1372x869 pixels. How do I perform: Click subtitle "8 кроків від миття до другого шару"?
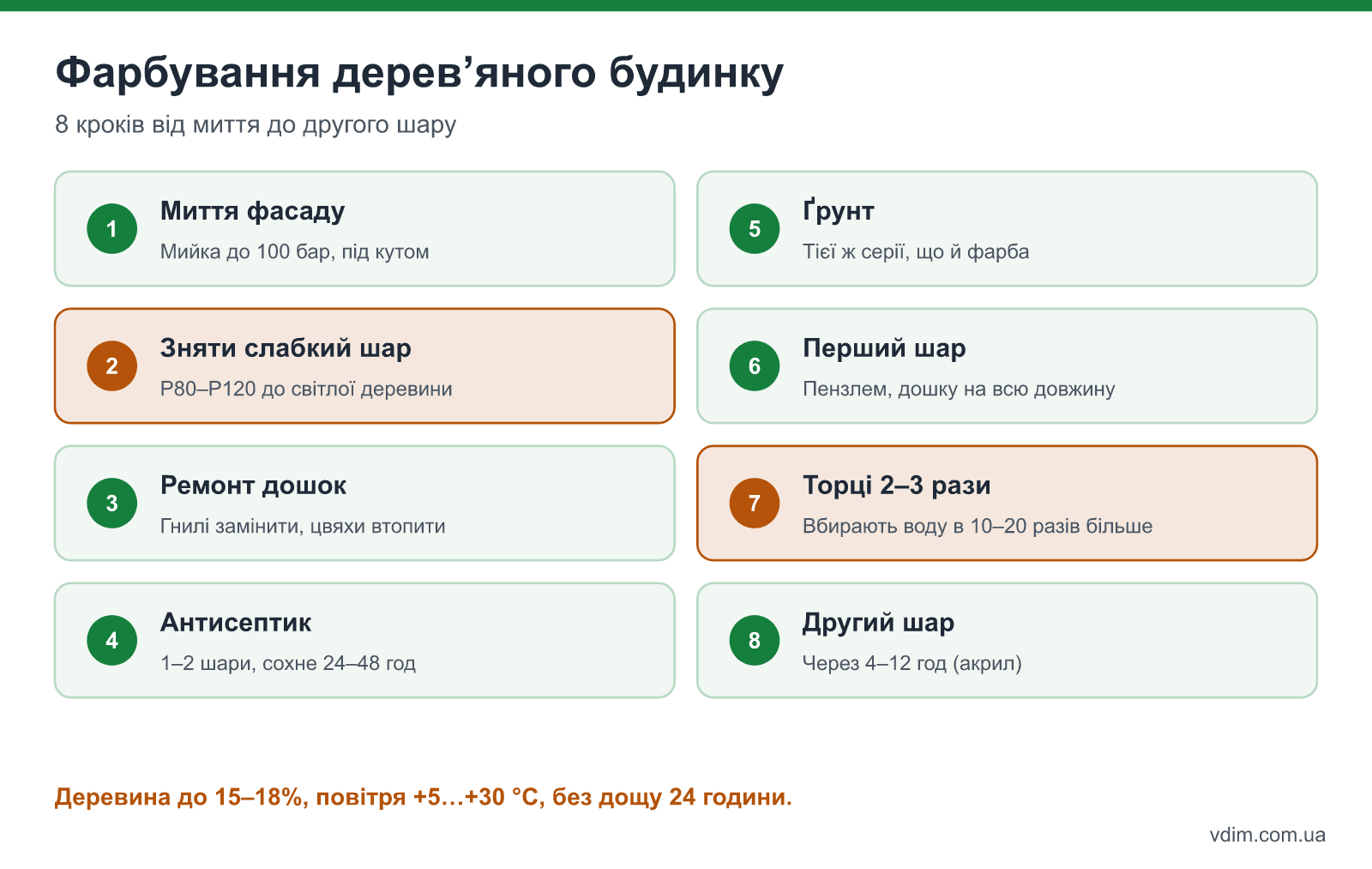pos(256,125)
